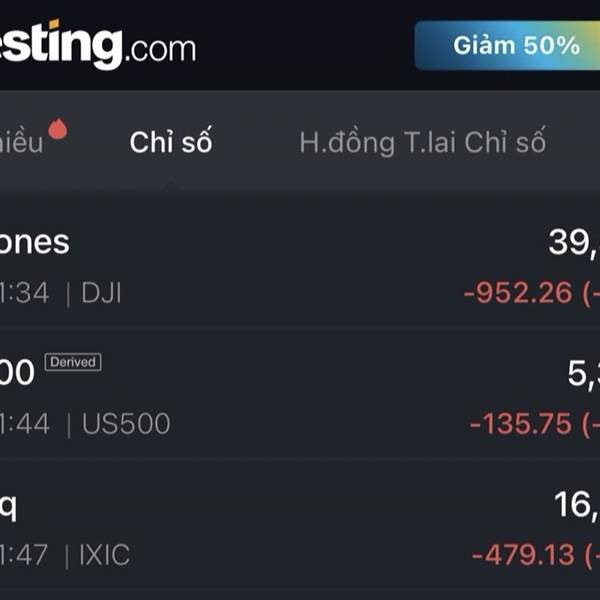
Task: Tap the Giảm 50% discount button
Action: click(x=515, y=45)
